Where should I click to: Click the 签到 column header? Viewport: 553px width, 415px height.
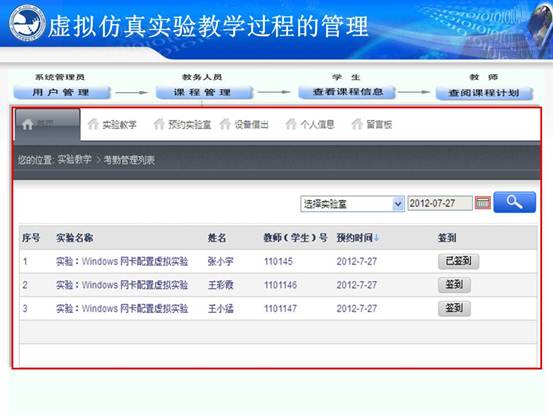tap(447, 238)
